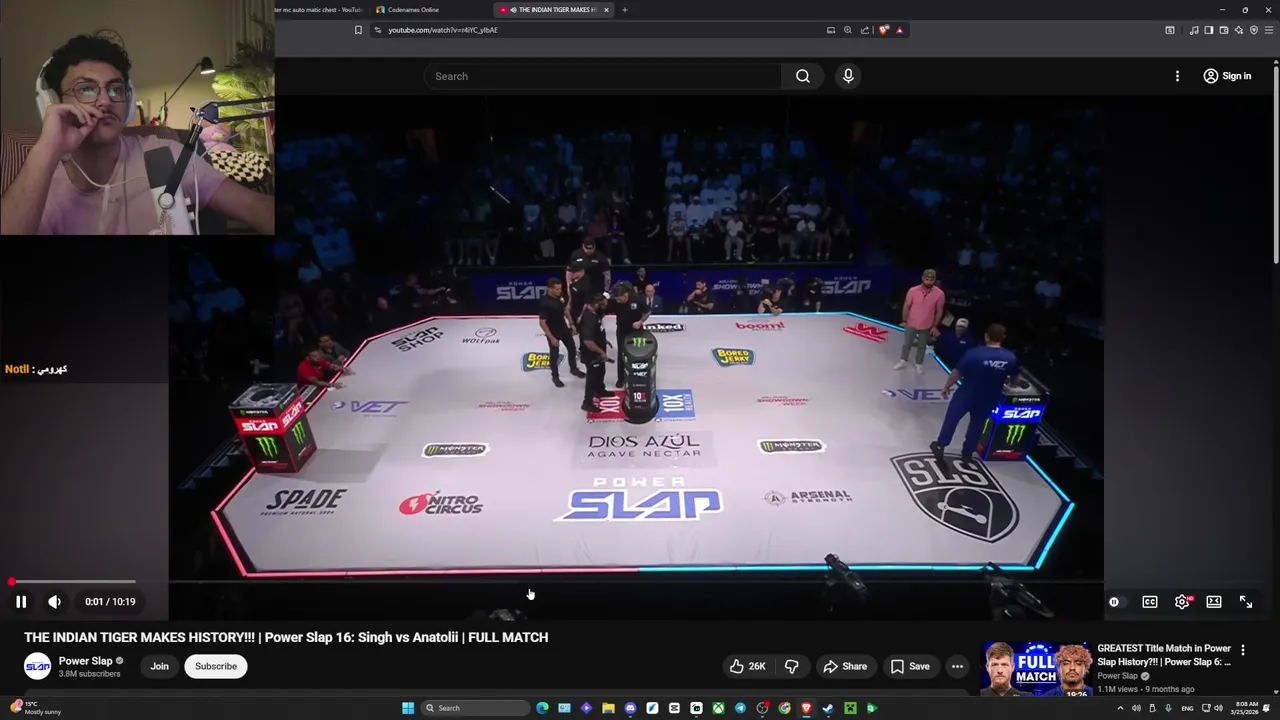Share the video
1280x720 pixels.
coord(845,666)
